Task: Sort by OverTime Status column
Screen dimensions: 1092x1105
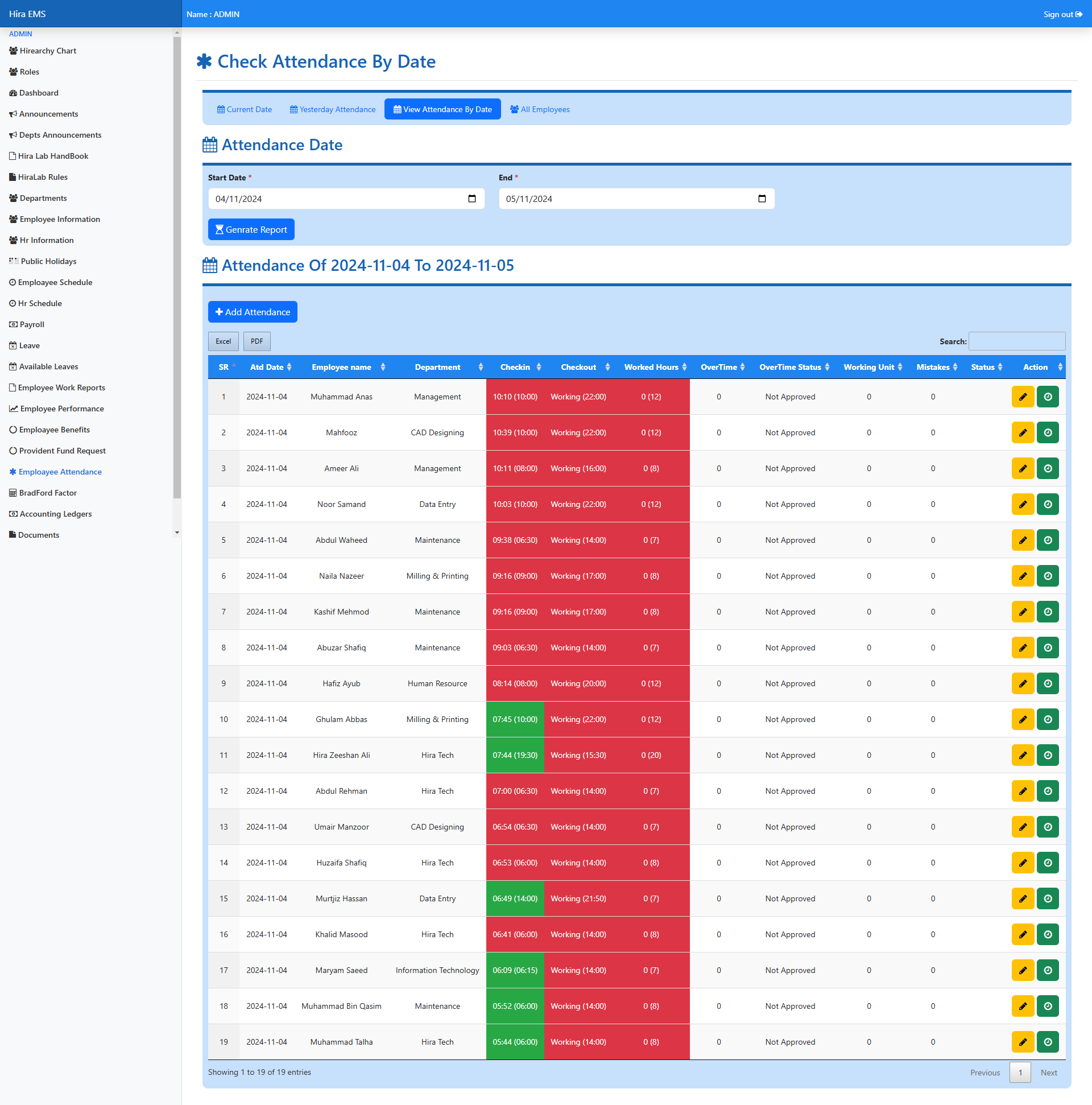Action: point(791,367)
